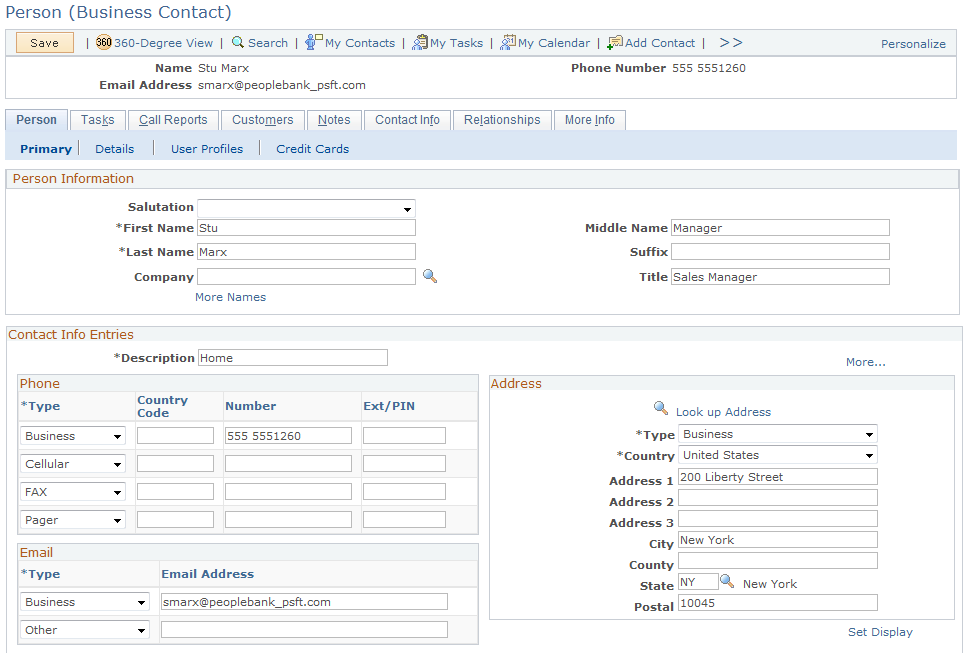The width and height of the screenshot is (968, 653).
Task: Click the Postal field with 10045
Action: 778,603
